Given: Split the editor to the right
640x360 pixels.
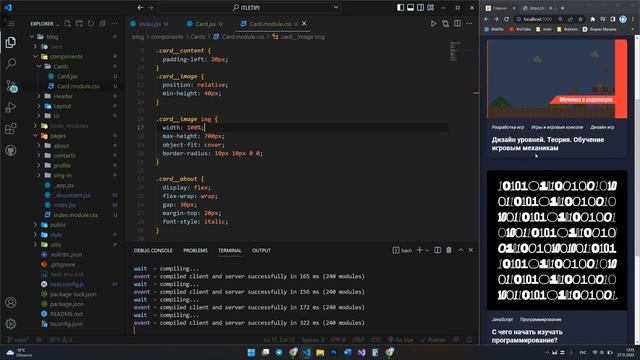Looking at the screenshot, I should (x=458, y=24).
